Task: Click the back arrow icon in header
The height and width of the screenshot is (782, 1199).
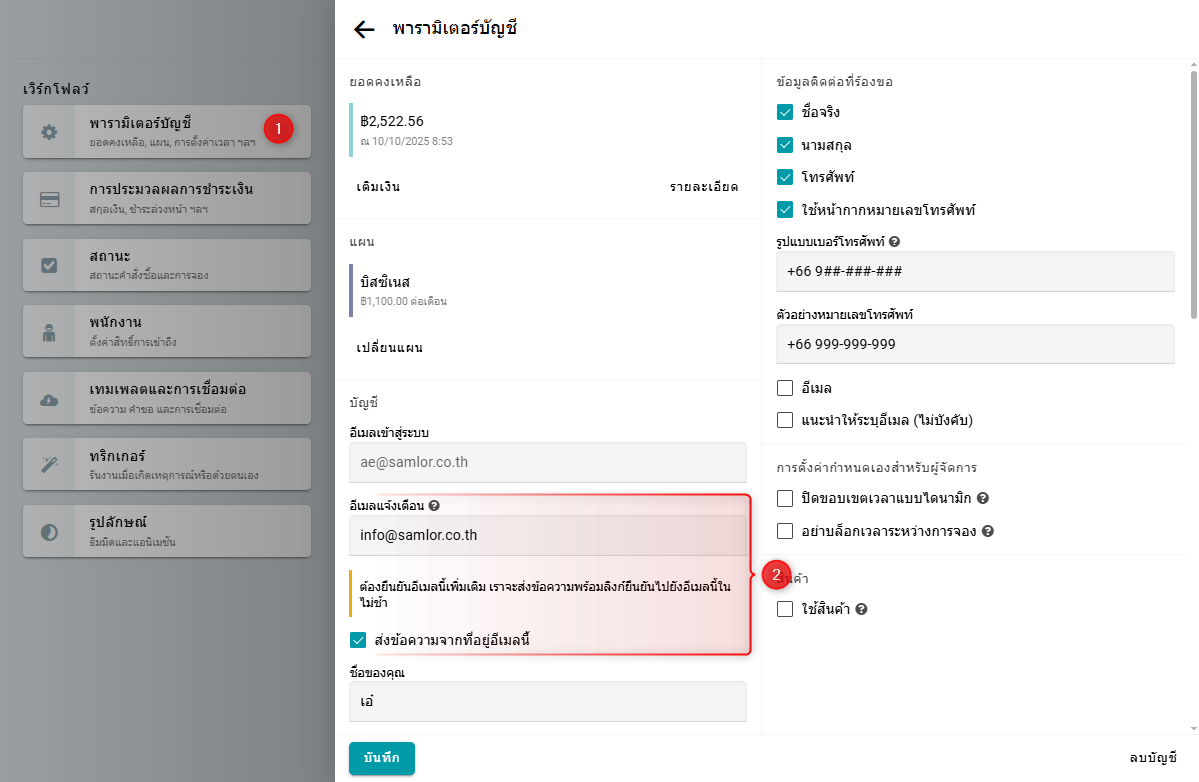Action: [364, 29]
